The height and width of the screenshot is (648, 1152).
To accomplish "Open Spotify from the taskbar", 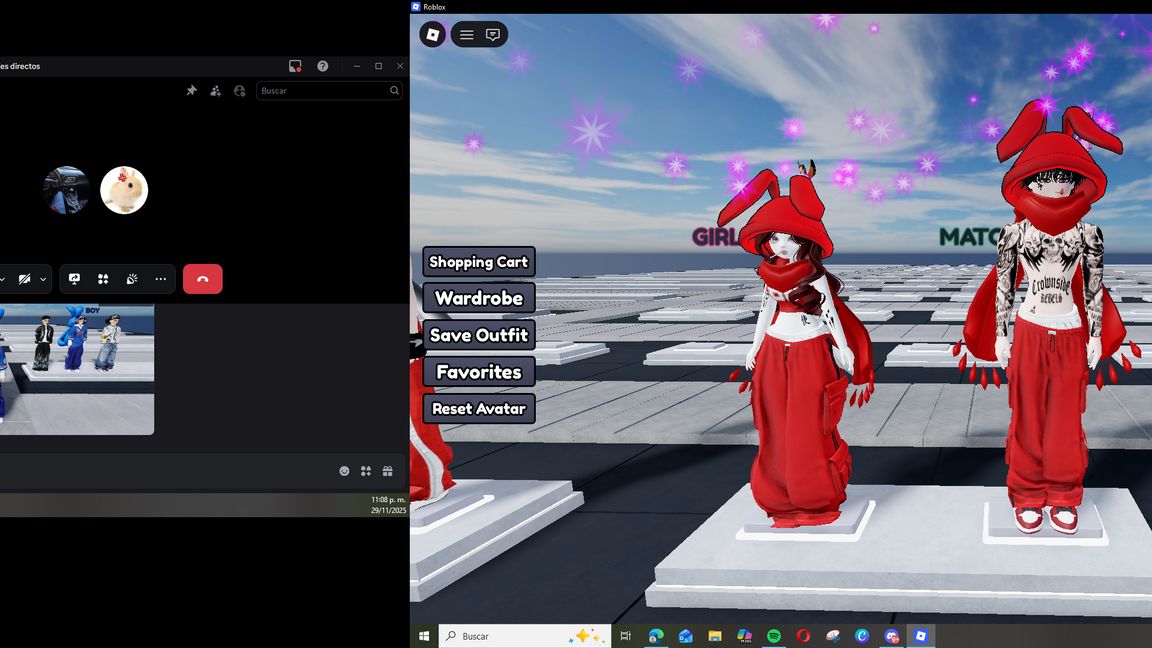I will coord(774,636).
